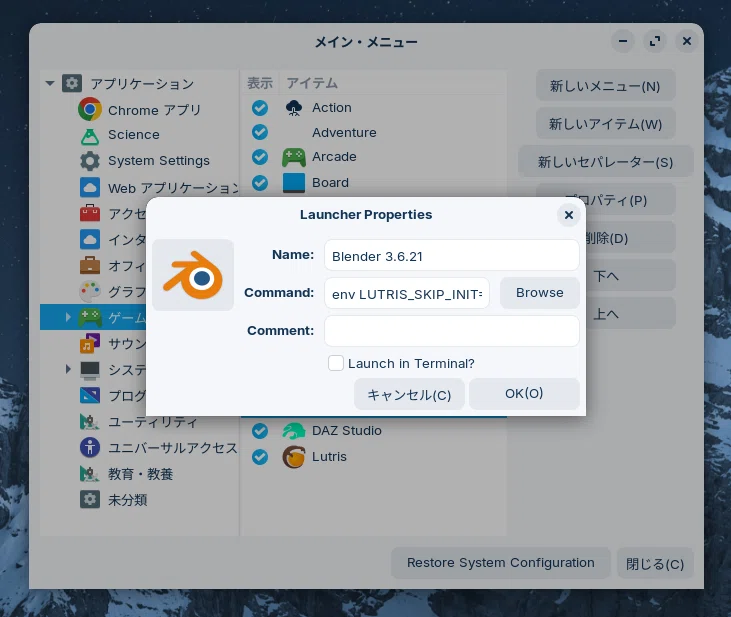The image size is (731, 617).
Task: Click the brown briefcase office icon
Action: coord(90,265)
